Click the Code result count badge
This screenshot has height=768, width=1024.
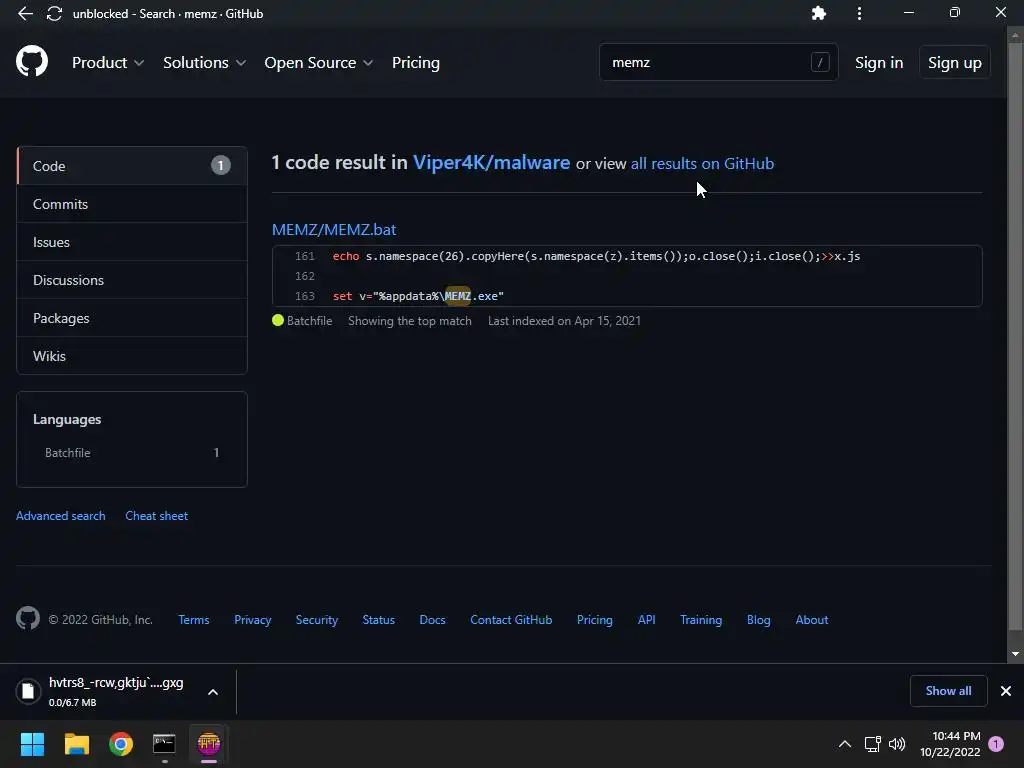pos(221,166)
